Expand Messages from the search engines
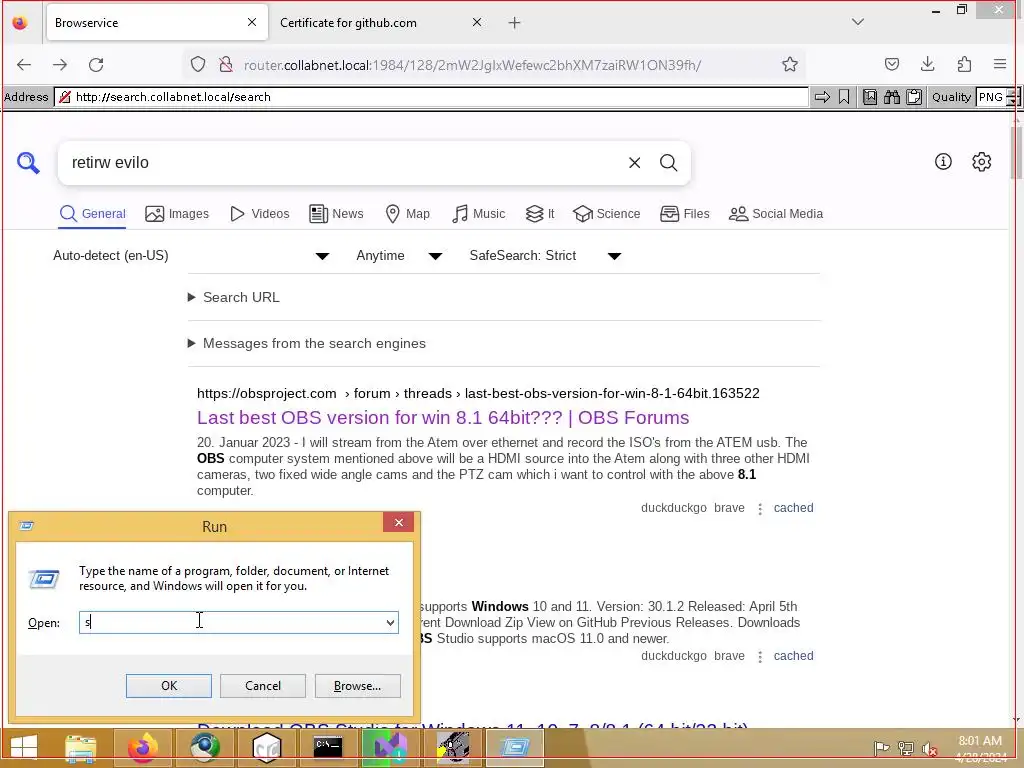This screenshot has width=1024, height=768. (x=306, y=344)
